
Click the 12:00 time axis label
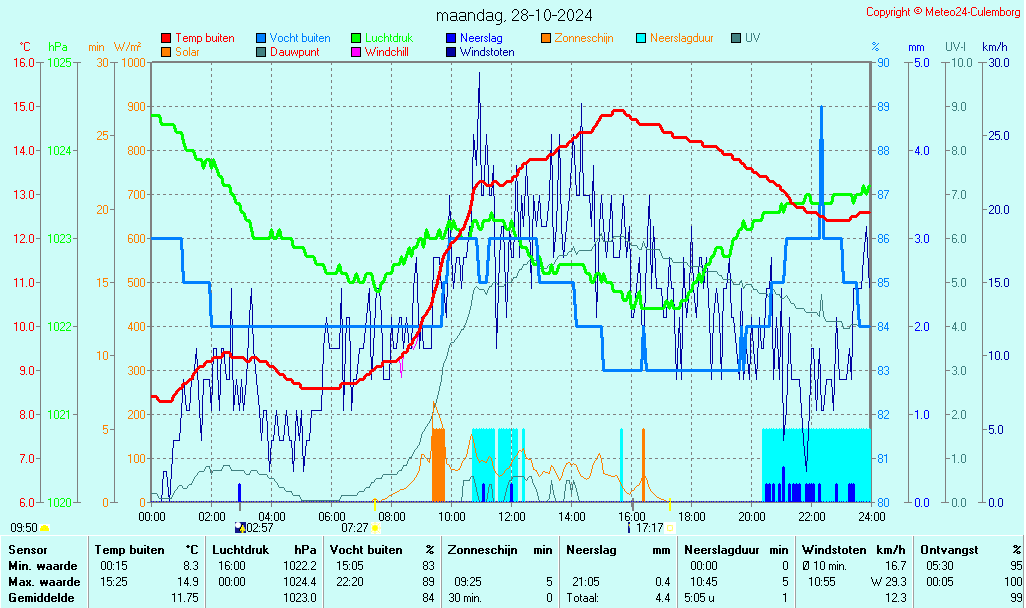click(x=512, y=517)
